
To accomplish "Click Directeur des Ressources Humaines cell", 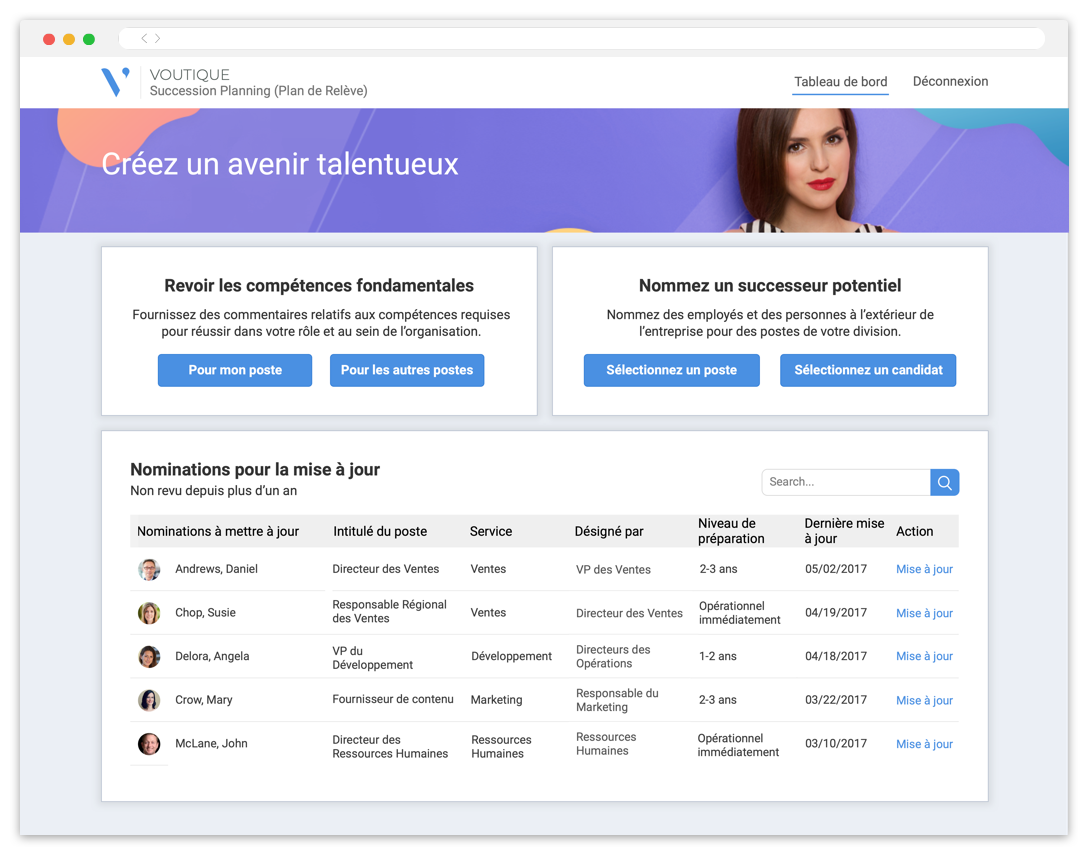I will coord(390,747).
